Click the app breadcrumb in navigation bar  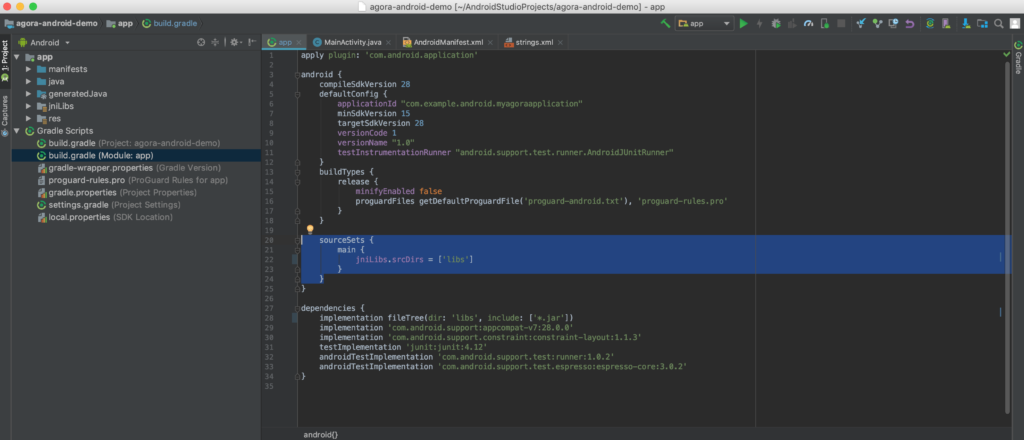[120, 24]
